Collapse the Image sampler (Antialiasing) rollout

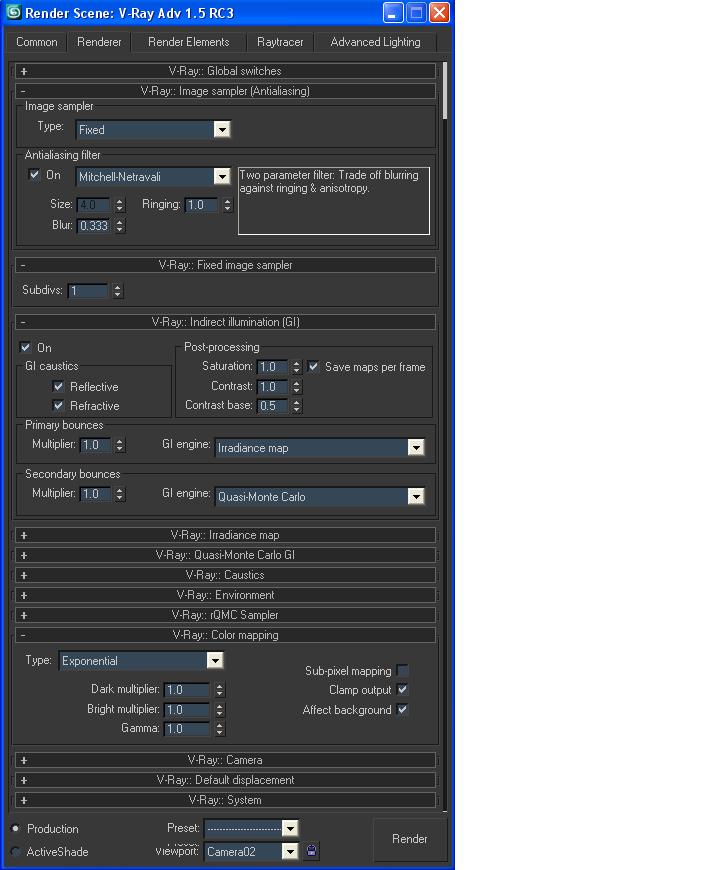click(225, 91)
